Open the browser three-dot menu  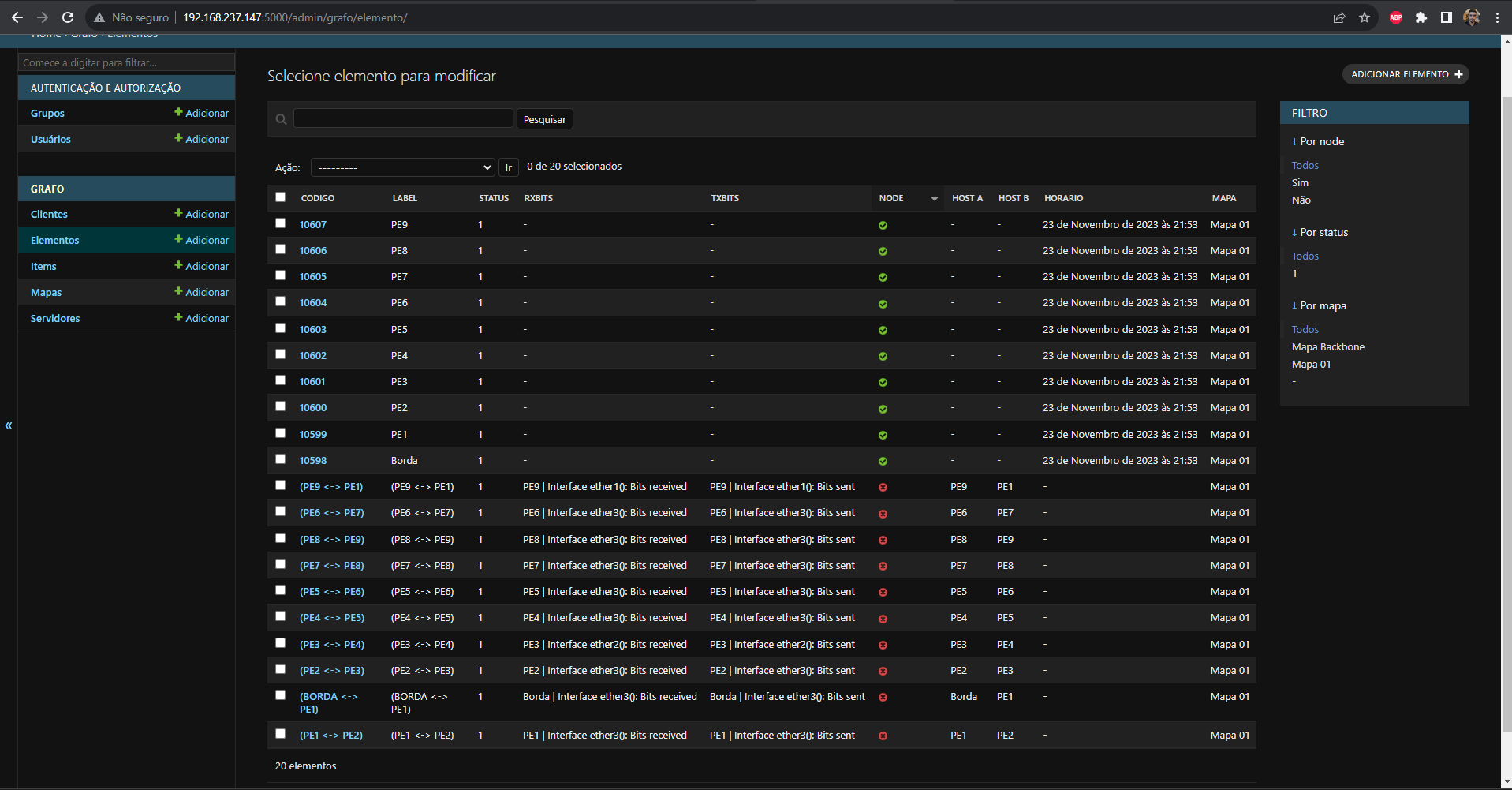coord(1497,17)
